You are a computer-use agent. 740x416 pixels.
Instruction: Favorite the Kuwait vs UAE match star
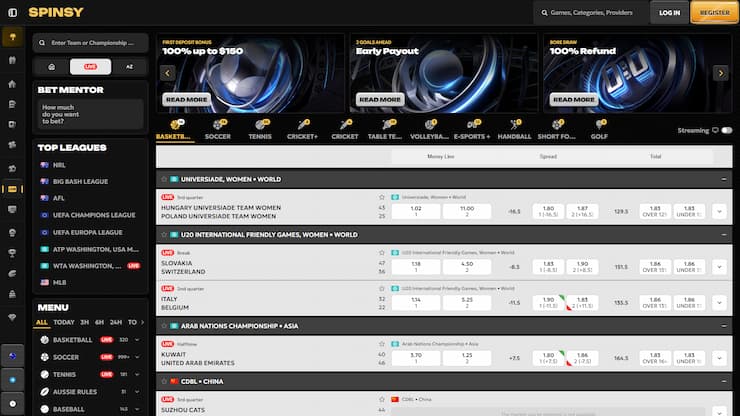point(381,344)
